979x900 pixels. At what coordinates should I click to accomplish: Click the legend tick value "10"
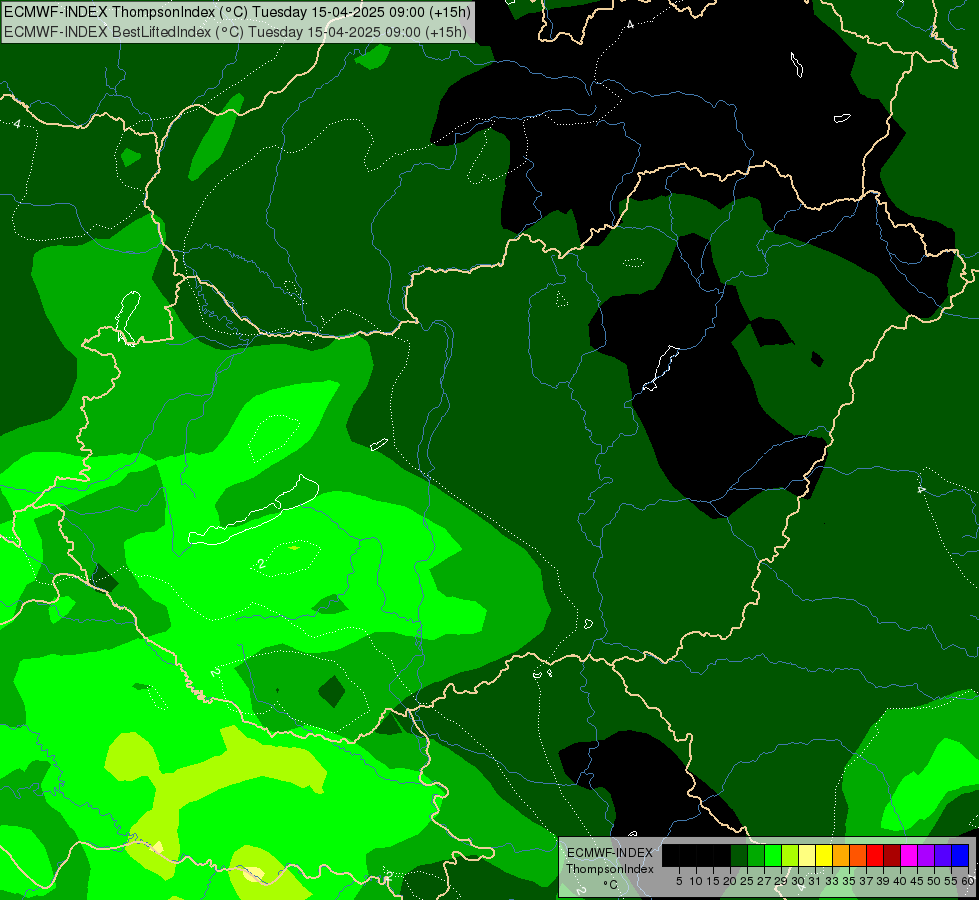pyautogui.click(x=696, y=881)
